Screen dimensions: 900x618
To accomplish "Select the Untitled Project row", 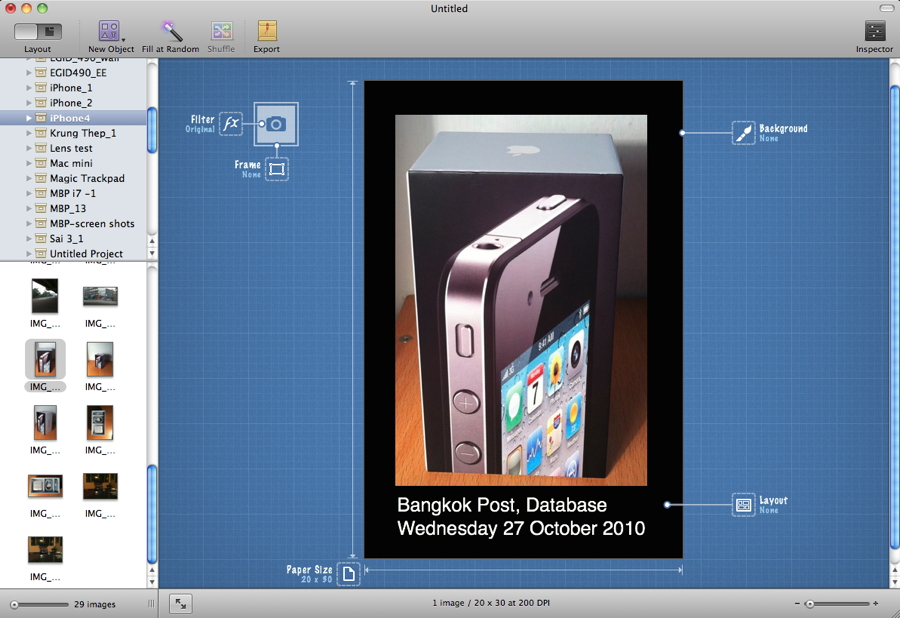I will [73, 254].
